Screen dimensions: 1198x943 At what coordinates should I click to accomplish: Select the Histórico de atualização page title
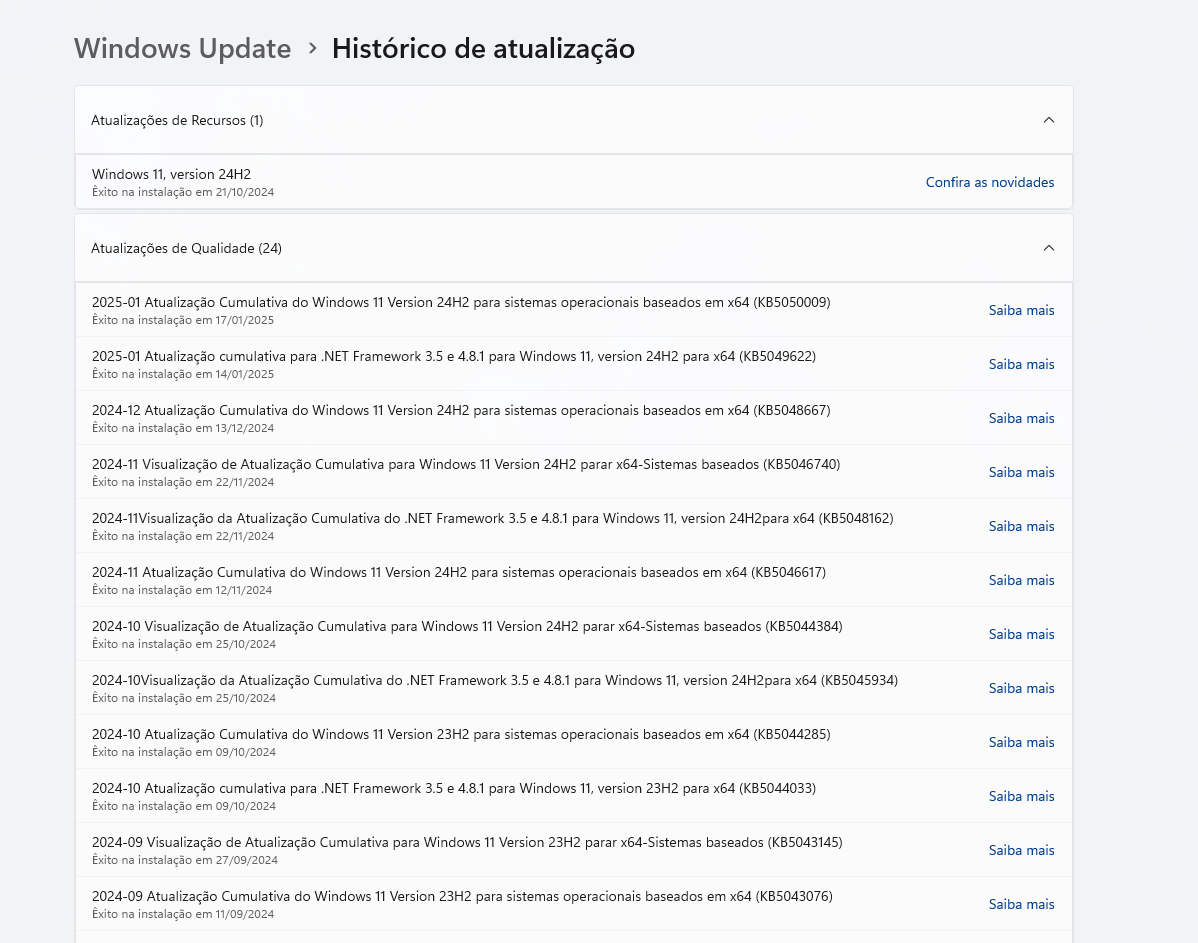coord(483,48)
